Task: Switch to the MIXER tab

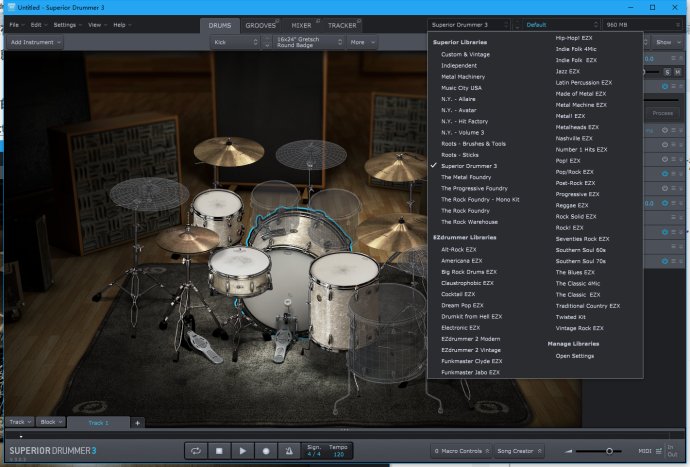Action: click(301, 26)
